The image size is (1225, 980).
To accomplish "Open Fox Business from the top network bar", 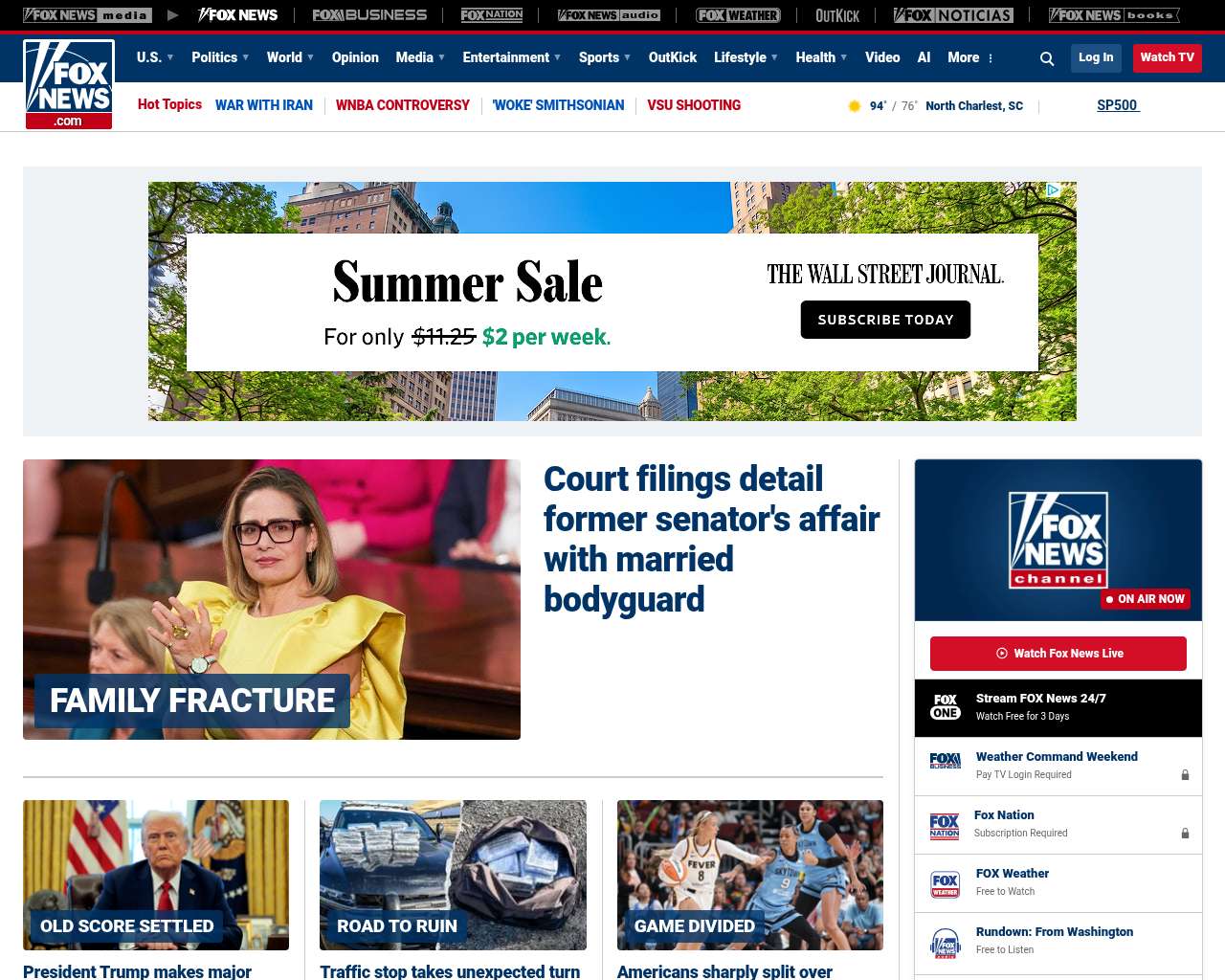I will click(x=369, y=15).
